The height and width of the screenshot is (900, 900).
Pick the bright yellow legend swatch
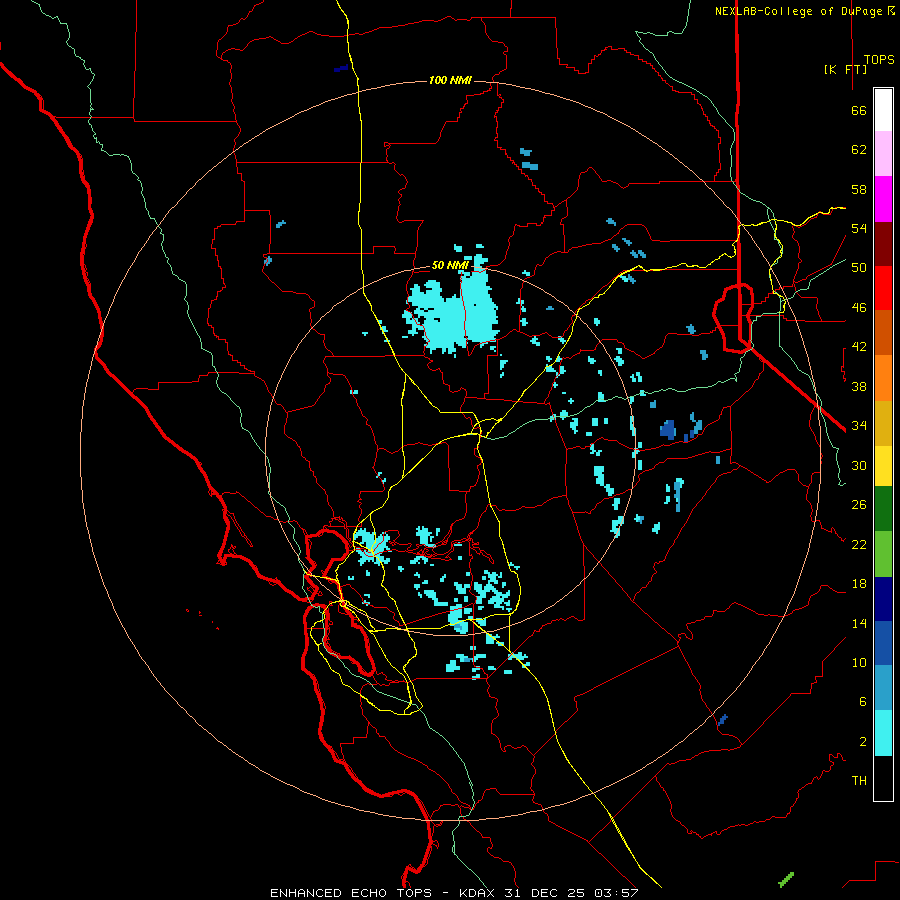[883, 466]
